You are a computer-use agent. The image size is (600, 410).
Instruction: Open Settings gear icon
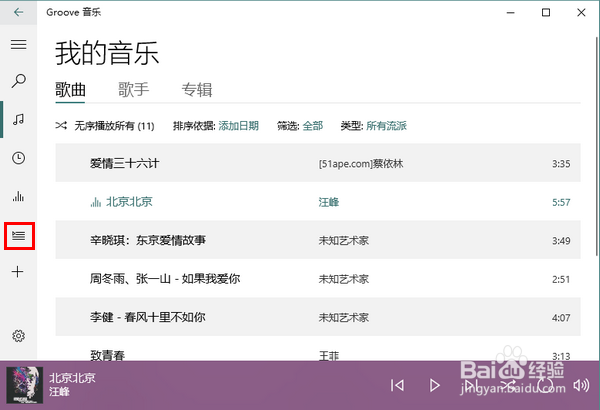(18, 336)
